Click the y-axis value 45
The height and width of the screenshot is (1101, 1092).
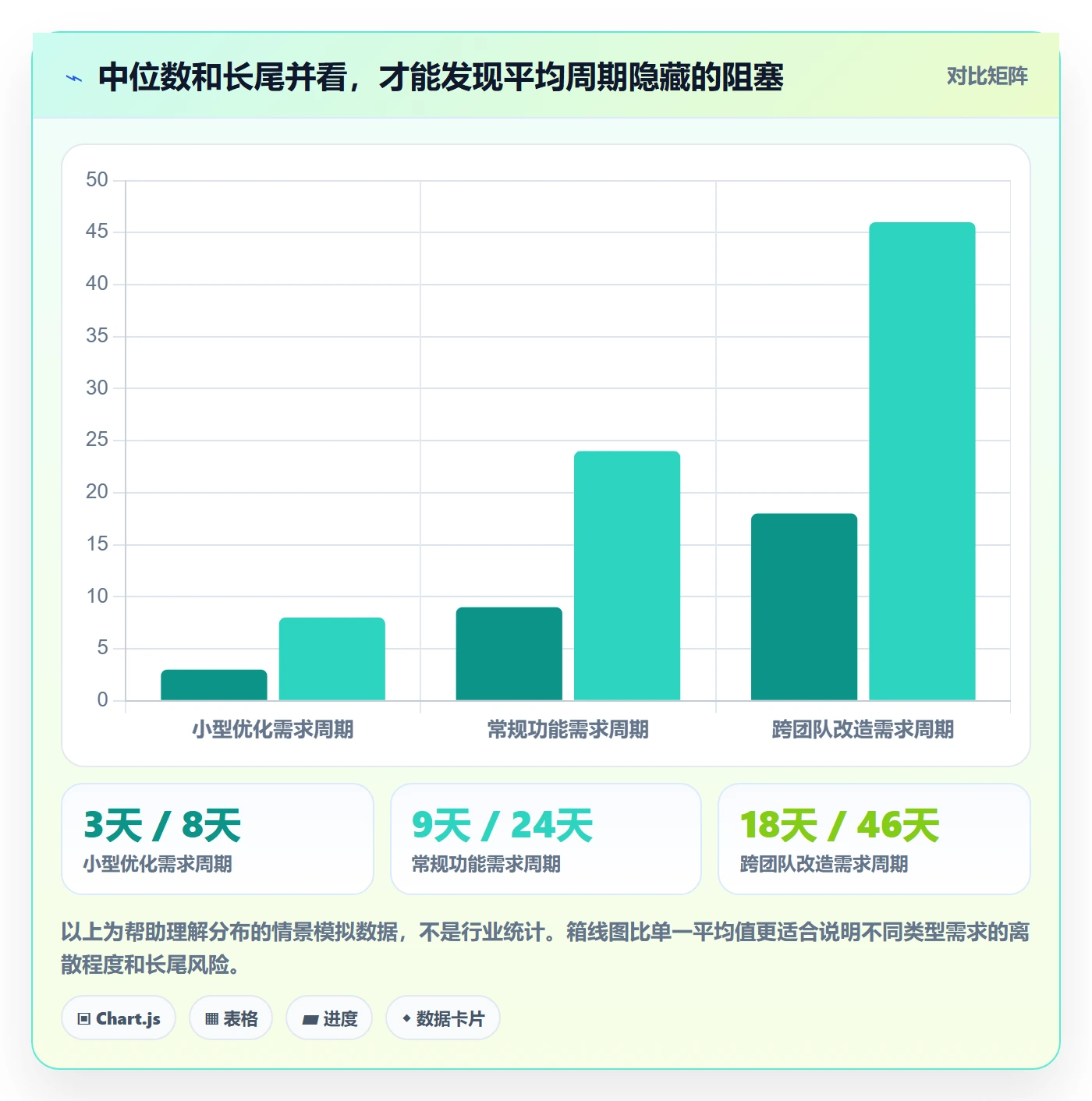pyautogui.click(x=97, y=232)
